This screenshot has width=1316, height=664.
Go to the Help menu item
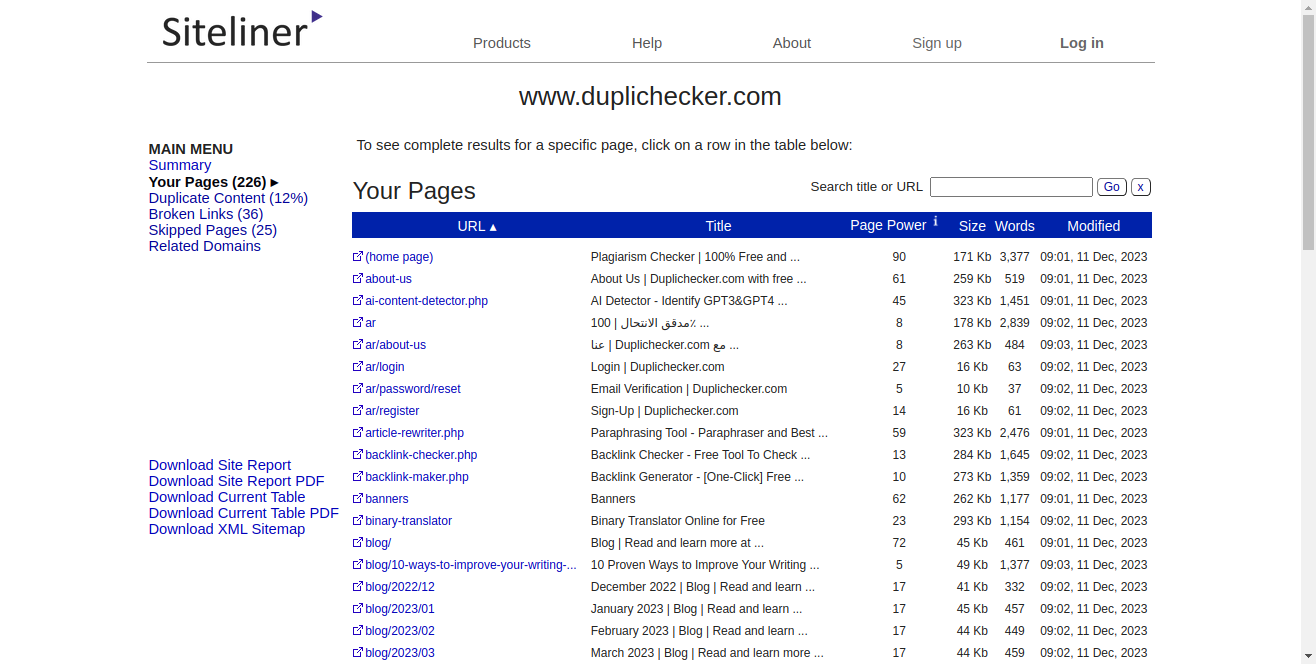647,43
